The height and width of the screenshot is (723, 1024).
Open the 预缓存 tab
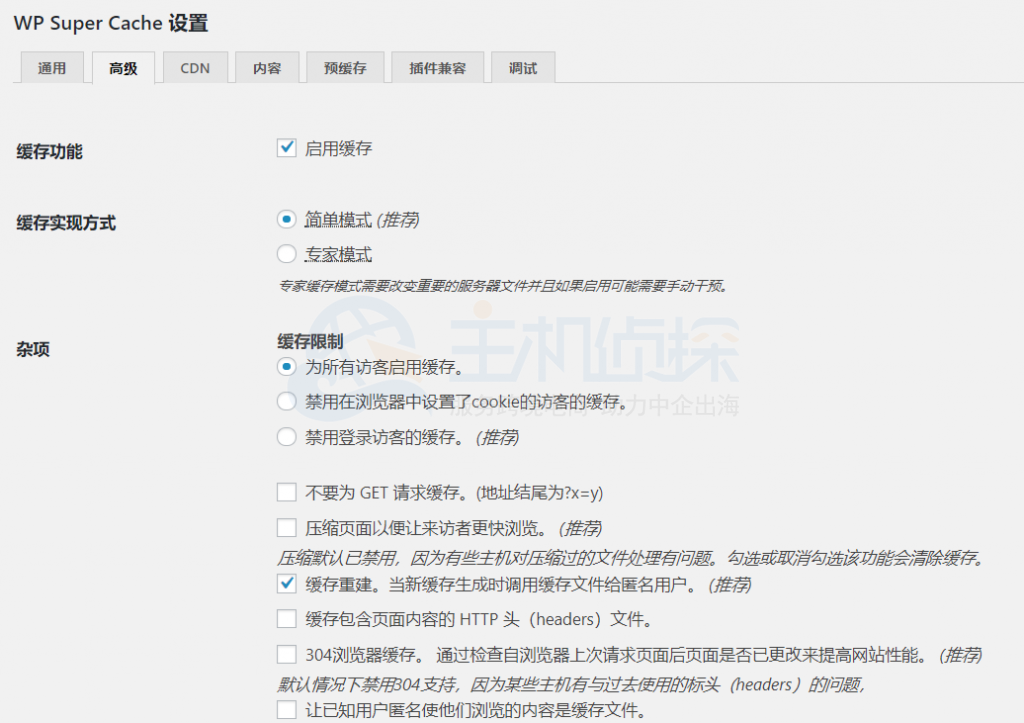click(x=344, y=67)
